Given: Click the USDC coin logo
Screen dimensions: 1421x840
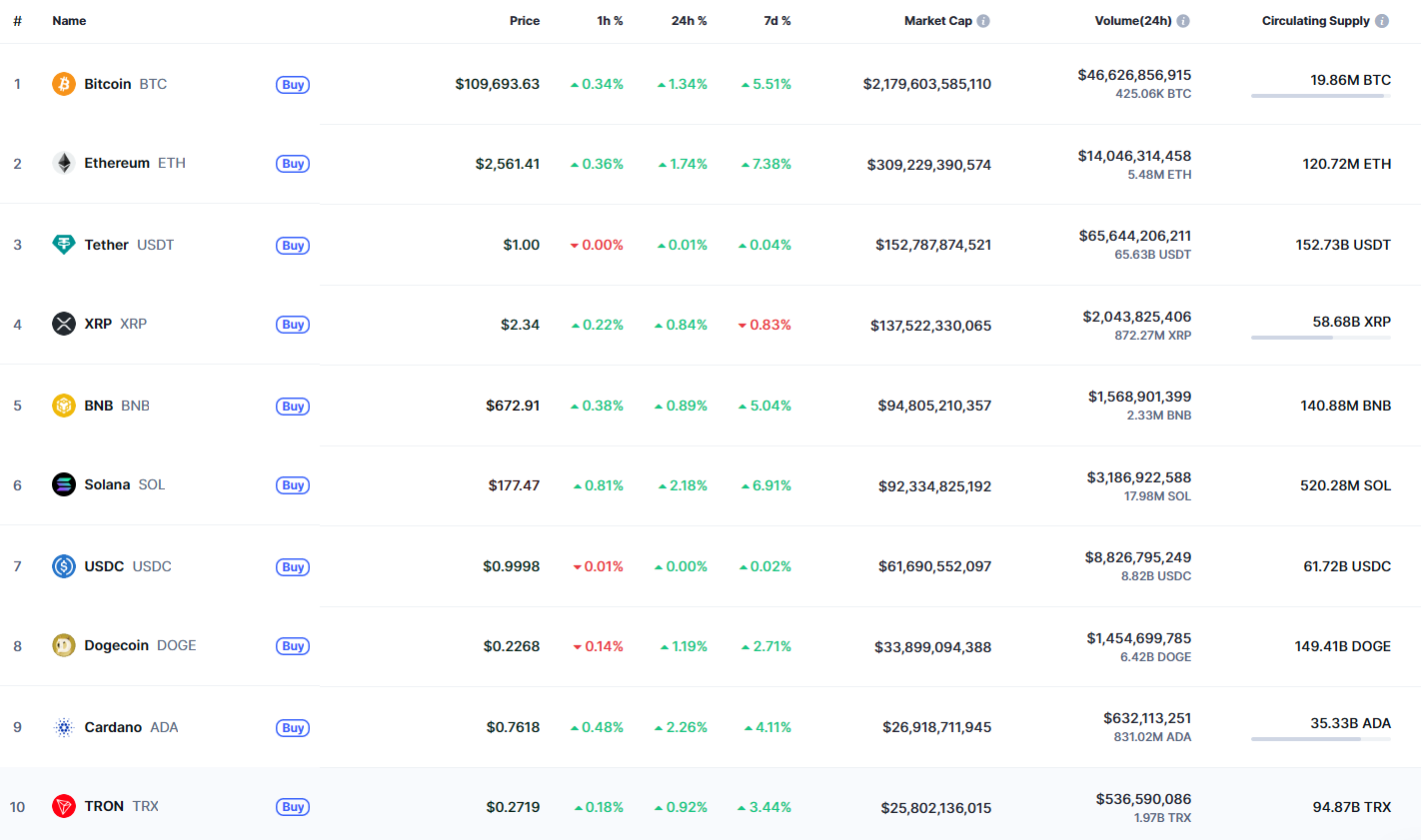Looking at the screenshot, I should pyautogui.click(x=64, y=566).
